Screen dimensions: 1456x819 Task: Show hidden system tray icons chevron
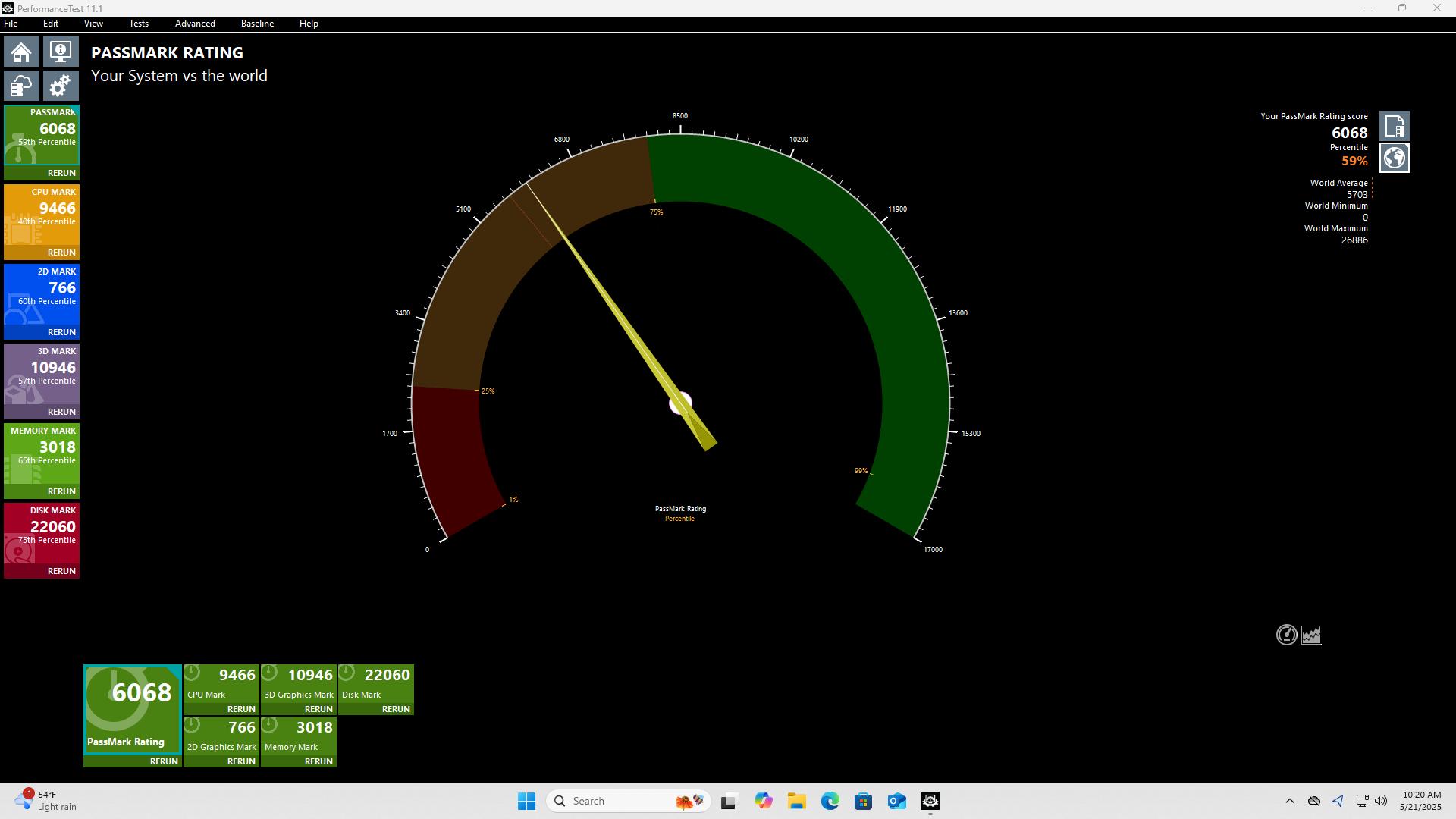point(1290,801)
